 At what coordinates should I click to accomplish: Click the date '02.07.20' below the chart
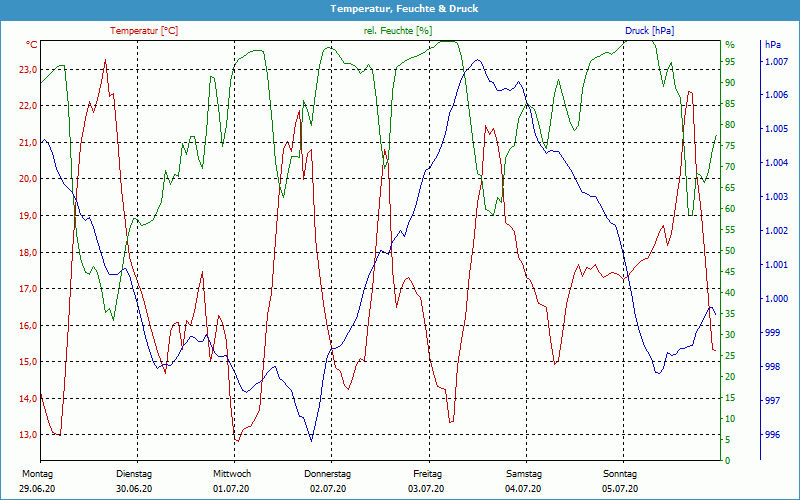pos(328,489)
